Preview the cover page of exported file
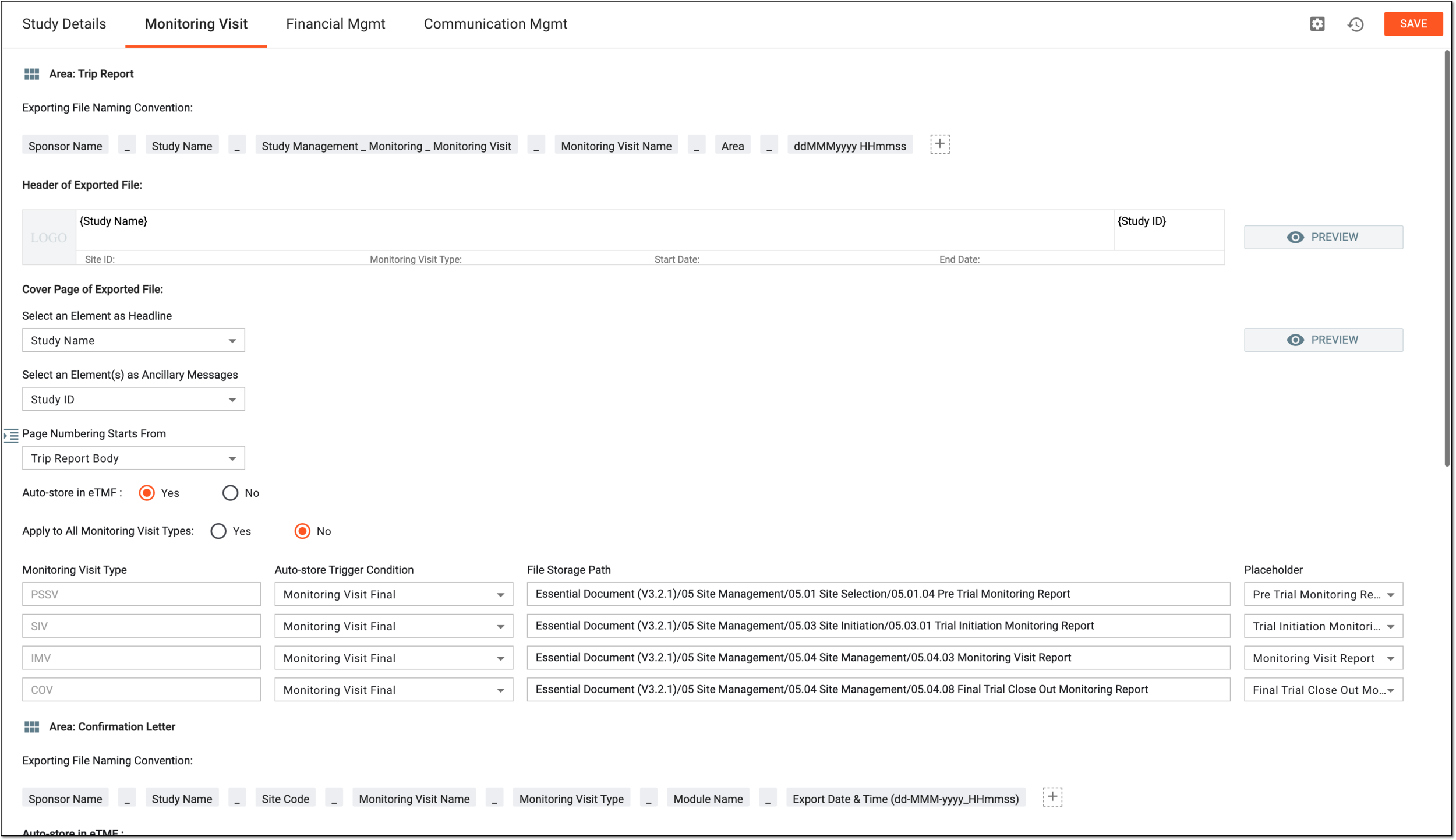This screenshot has height=840, width=1456. pyautogui.click(x=1323, y=340)
